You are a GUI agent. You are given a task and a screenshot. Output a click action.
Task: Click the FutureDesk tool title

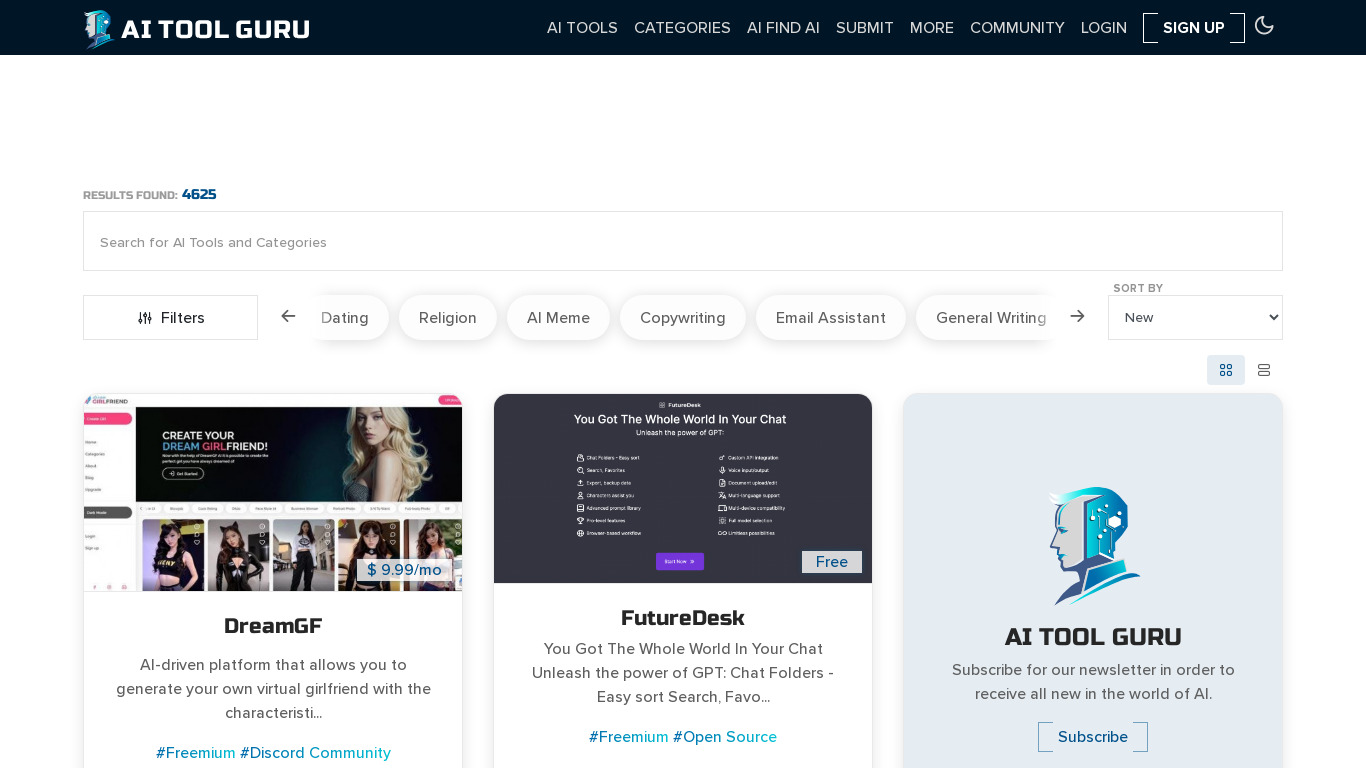[683, 618]
